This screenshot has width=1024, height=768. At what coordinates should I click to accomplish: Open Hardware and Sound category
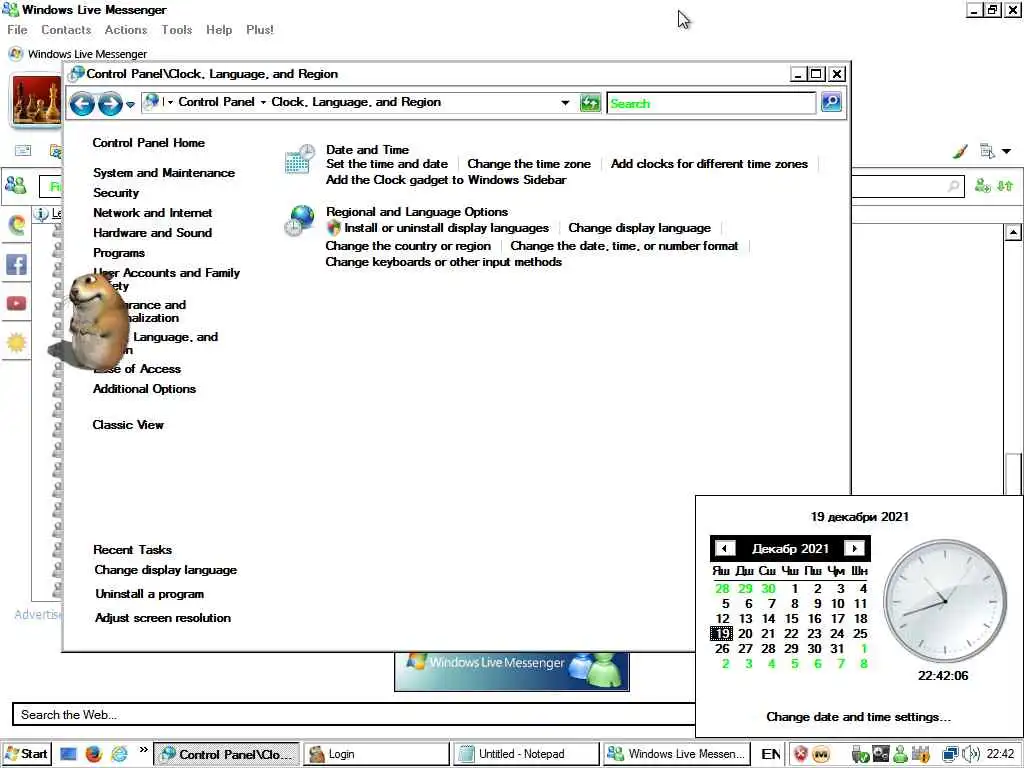tap(152, 232)
